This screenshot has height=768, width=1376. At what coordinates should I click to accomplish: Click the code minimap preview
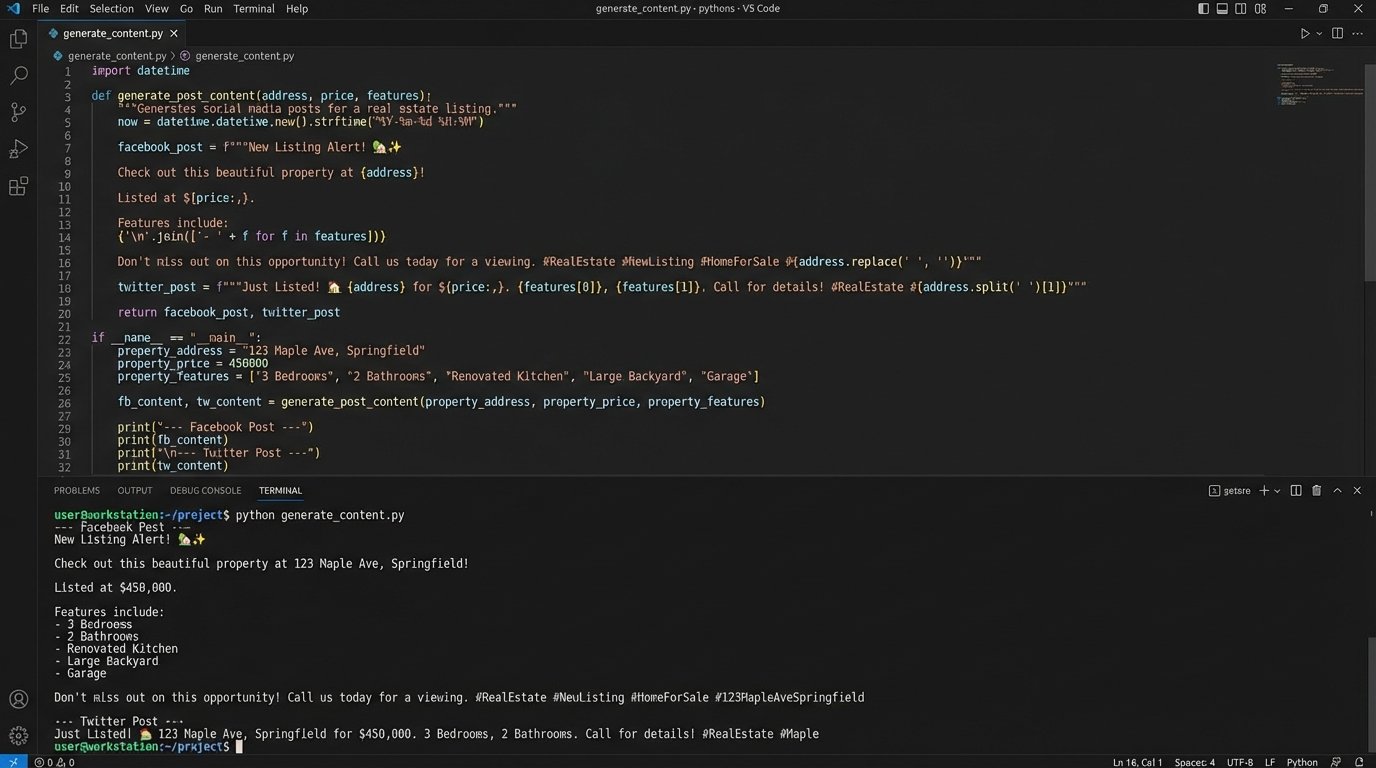(1319, 85)
